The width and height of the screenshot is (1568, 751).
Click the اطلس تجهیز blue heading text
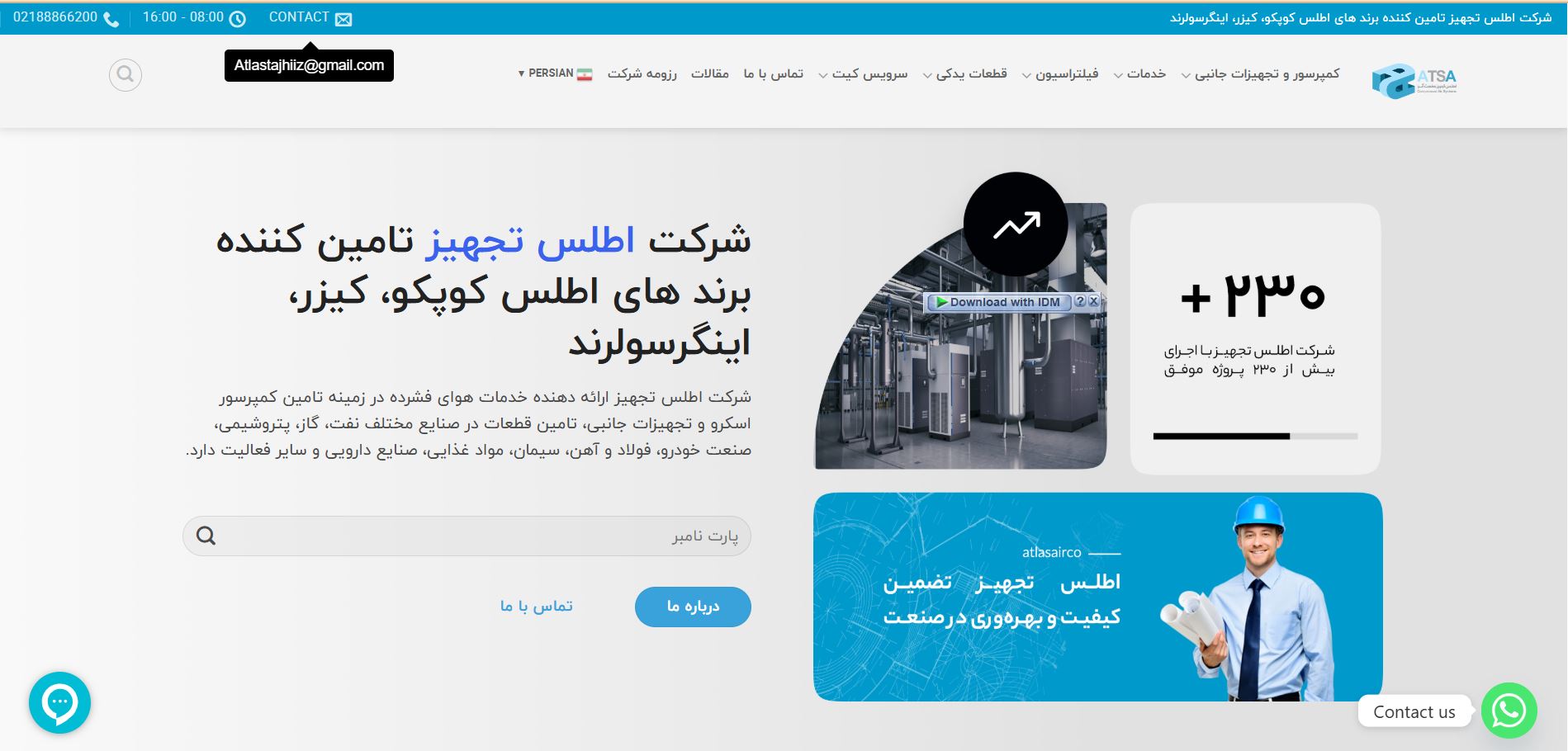coord(530,240)
